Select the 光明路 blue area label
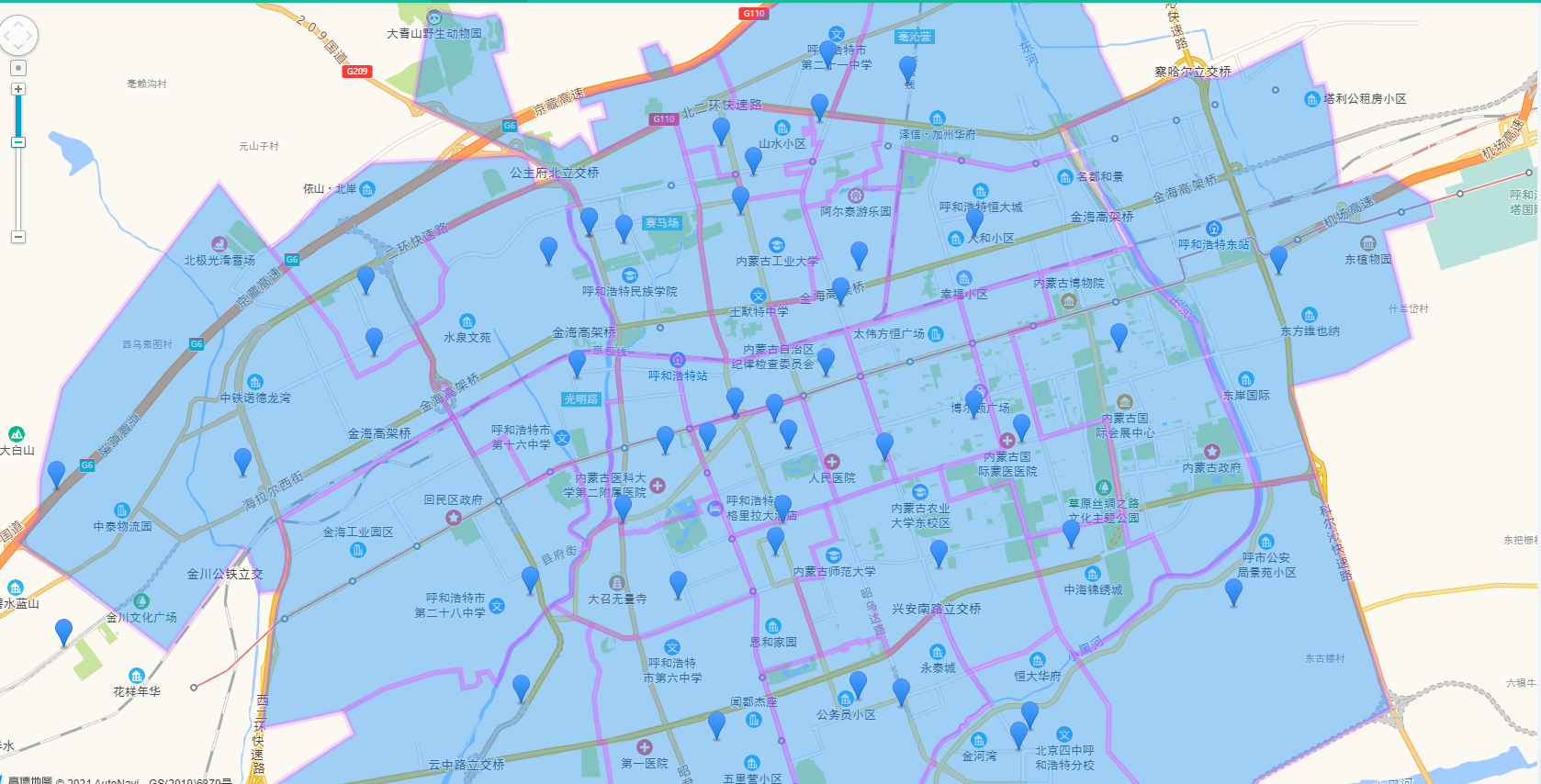 click(580, 399)
